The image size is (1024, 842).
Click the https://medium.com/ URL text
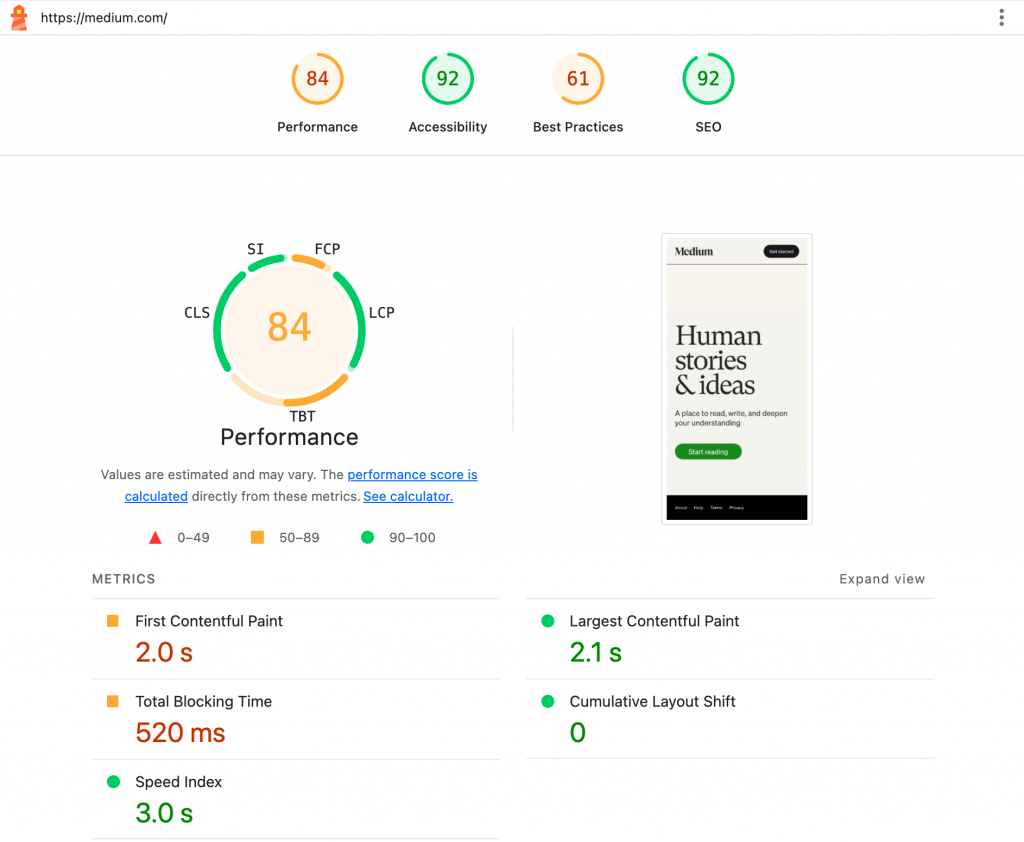pos(104,18)
